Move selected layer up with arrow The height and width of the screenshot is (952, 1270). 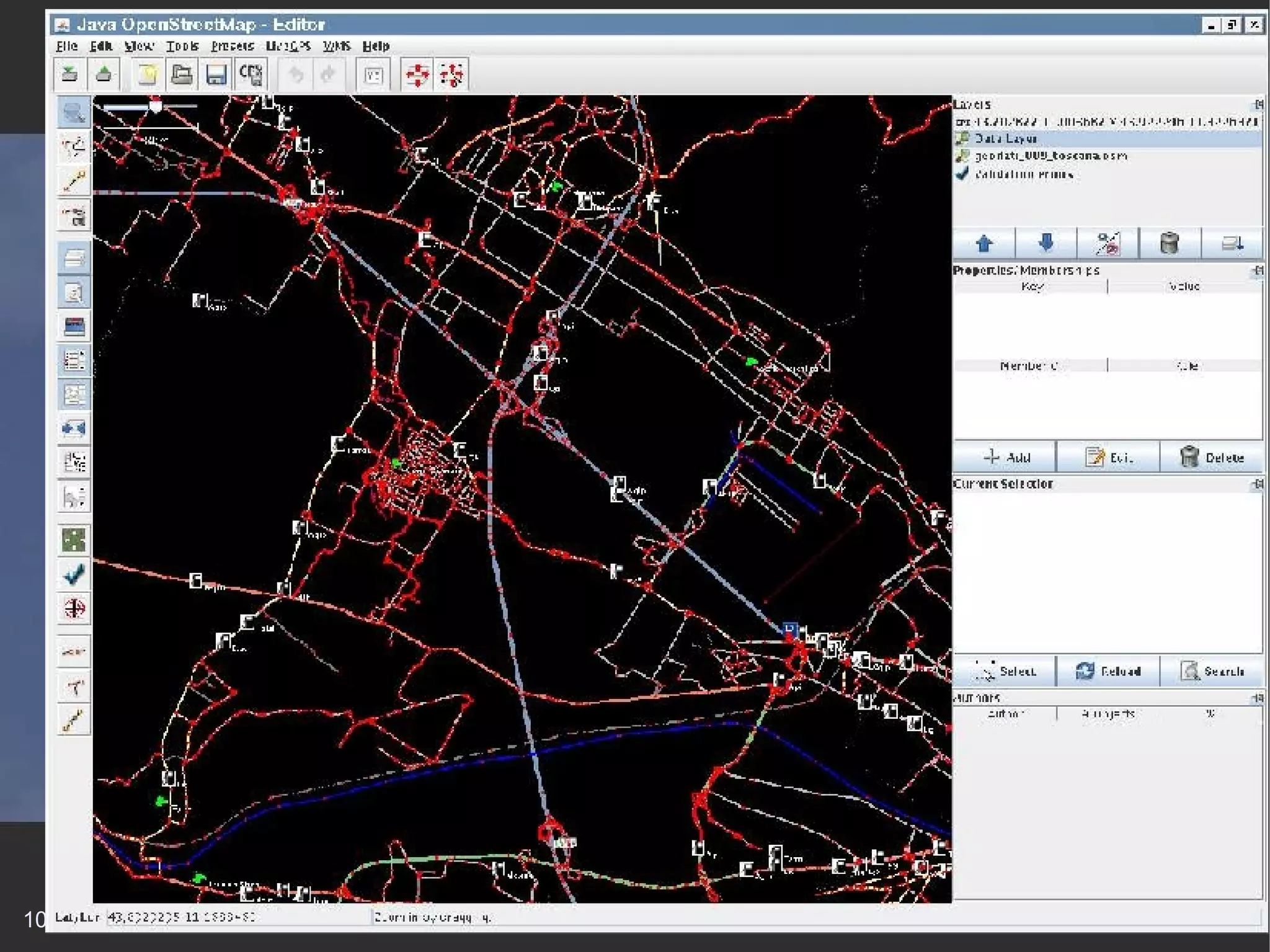[x=984, y=243]
